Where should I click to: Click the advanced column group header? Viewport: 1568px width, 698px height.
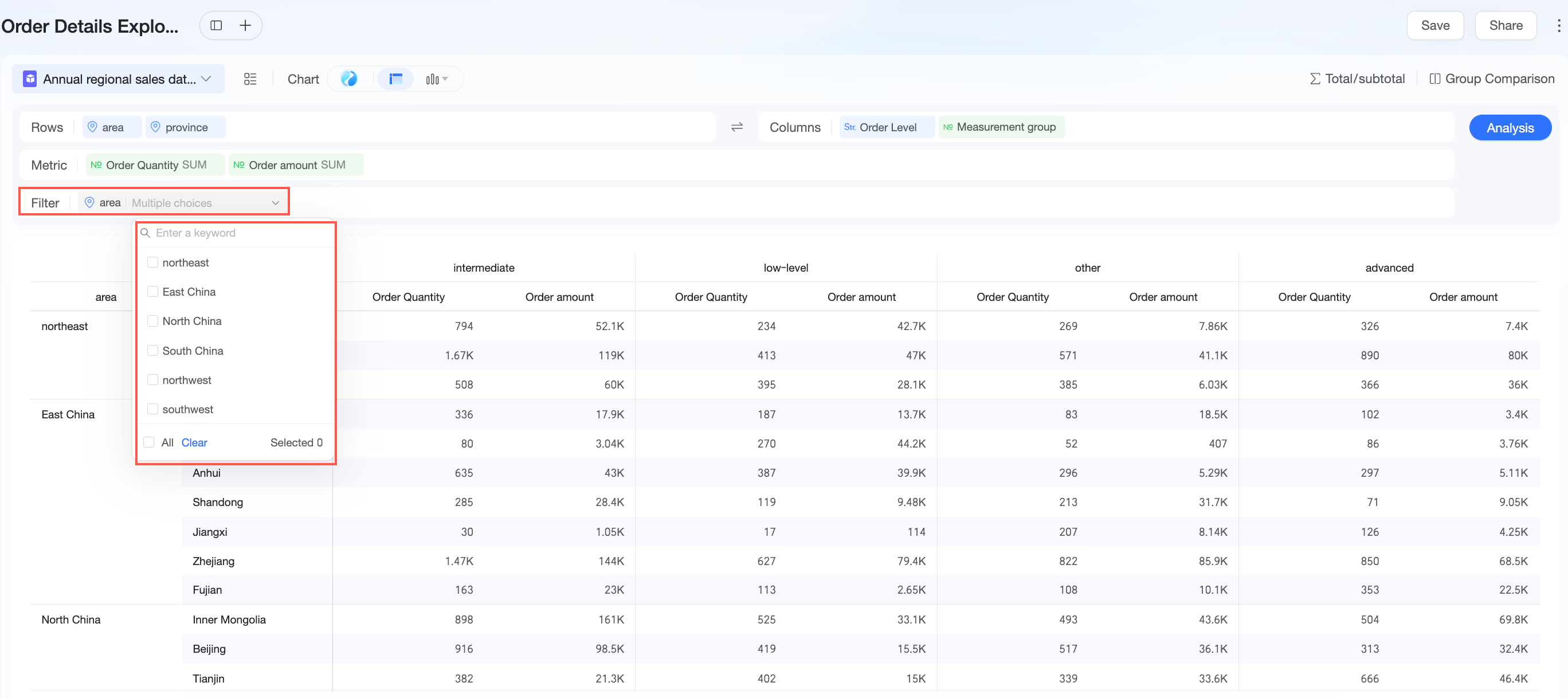click(1390, 268)
